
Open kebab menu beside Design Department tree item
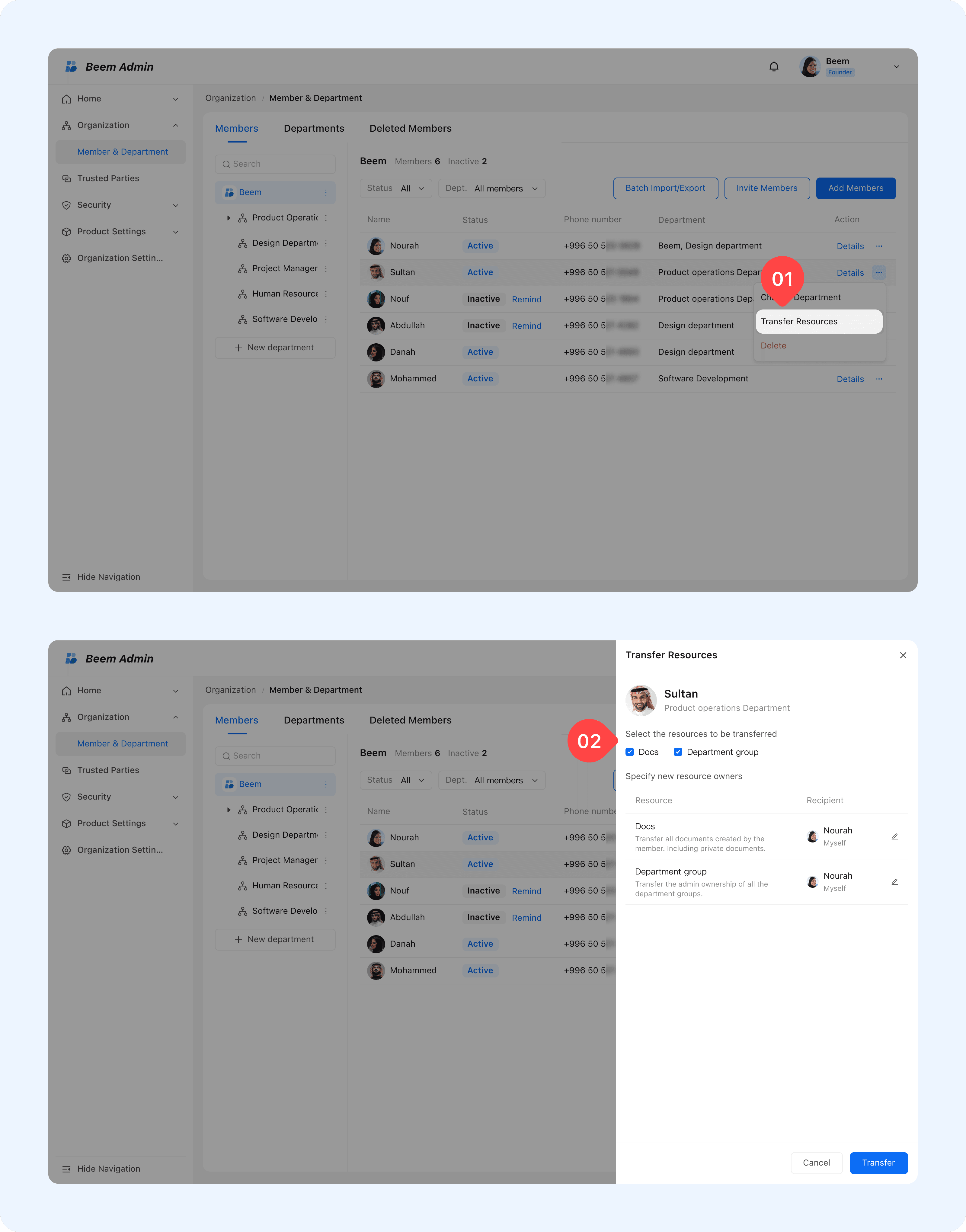click(x=326, y=243)
